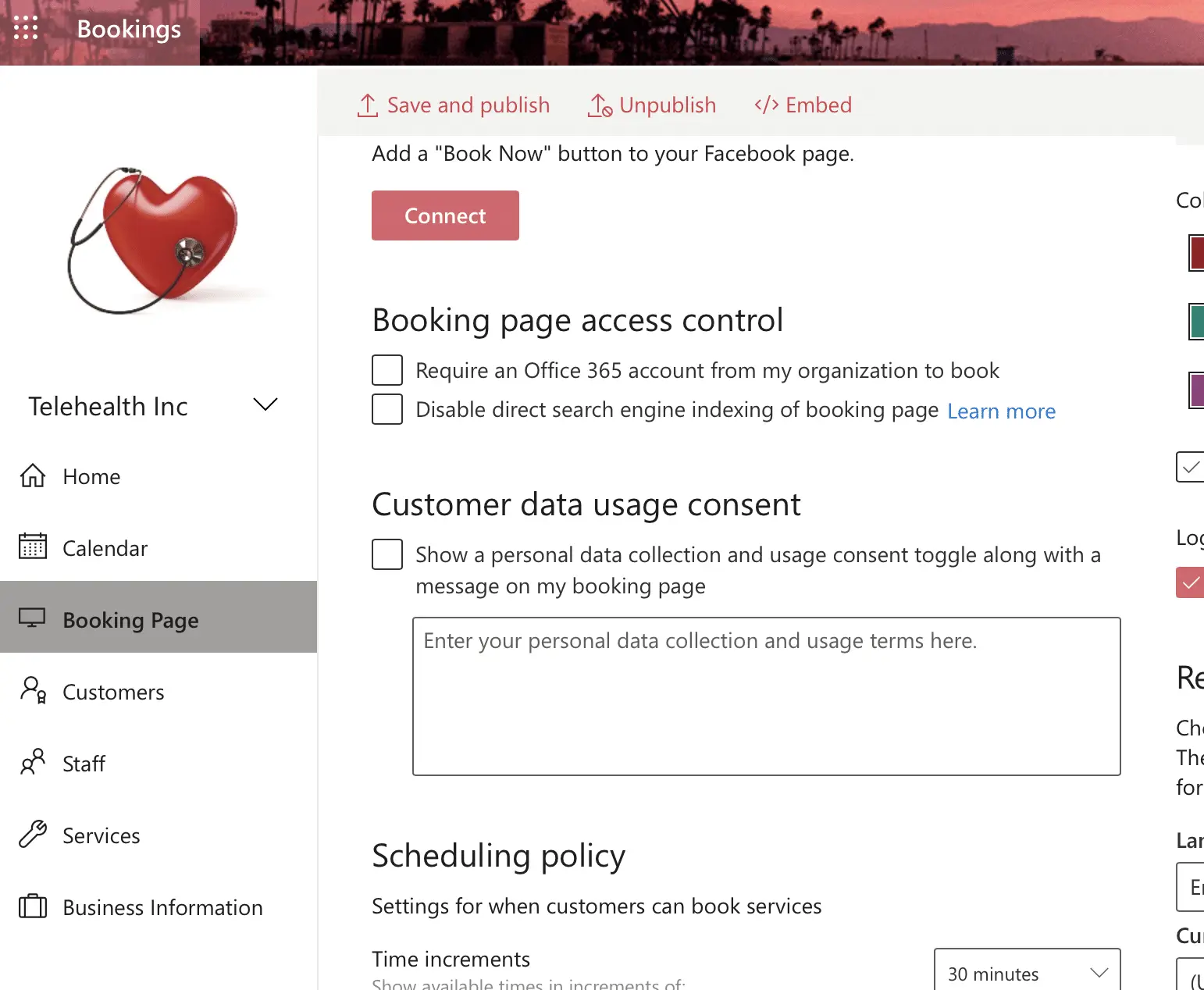Select the dark red color swatch
The image size is (1204, 990).
1196,253
